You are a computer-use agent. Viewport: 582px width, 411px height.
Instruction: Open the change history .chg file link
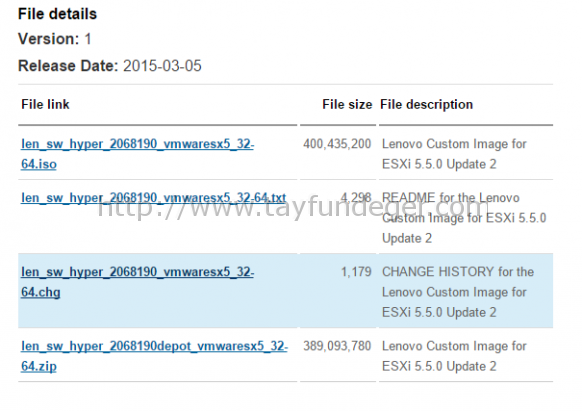tap(137, 282)
